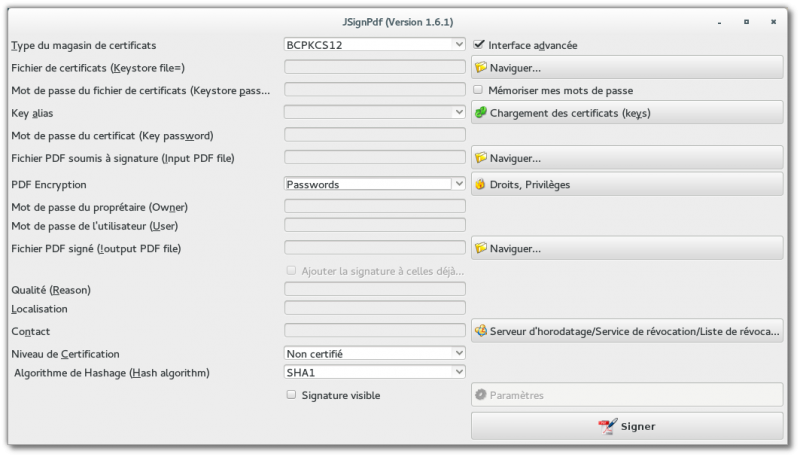The width and height of the screenshot is (800, 456).
Task: Click in the Qualité (Reason) text field
Action: tap(375, 290)
